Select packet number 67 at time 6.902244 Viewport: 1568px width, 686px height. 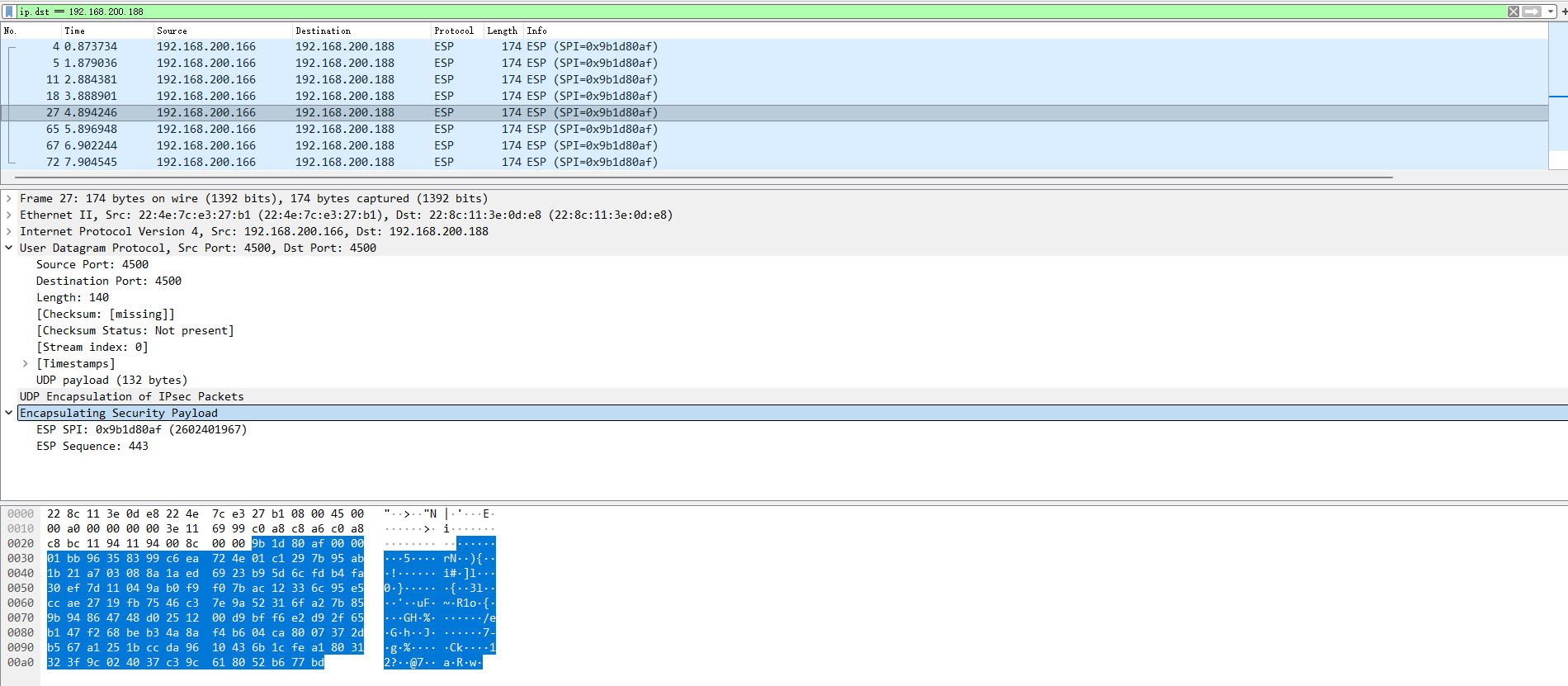[774, 146]
